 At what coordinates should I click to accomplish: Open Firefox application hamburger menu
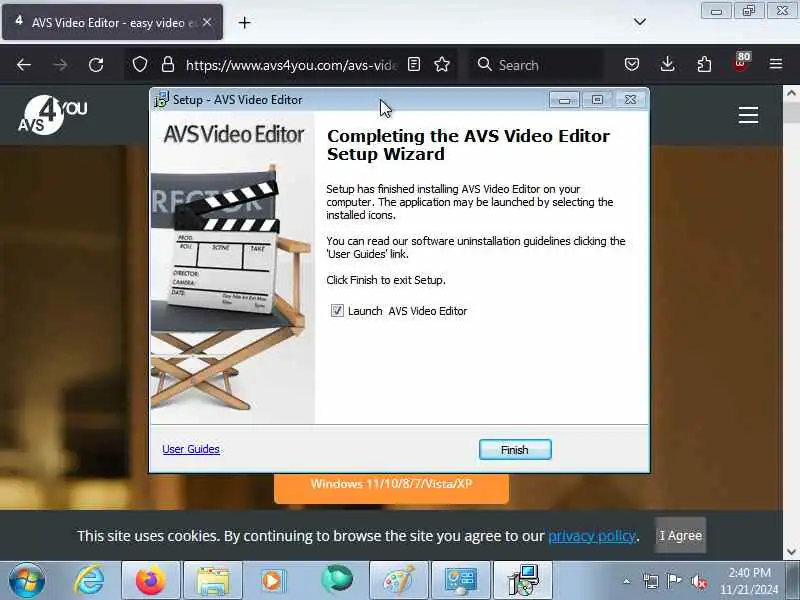tap(776, 64)
